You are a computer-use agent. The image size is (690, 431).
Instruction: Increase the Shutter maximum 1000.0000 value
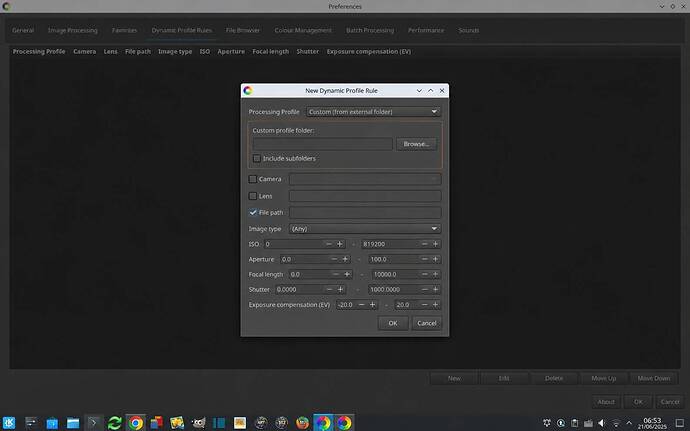tap(435, 289)
